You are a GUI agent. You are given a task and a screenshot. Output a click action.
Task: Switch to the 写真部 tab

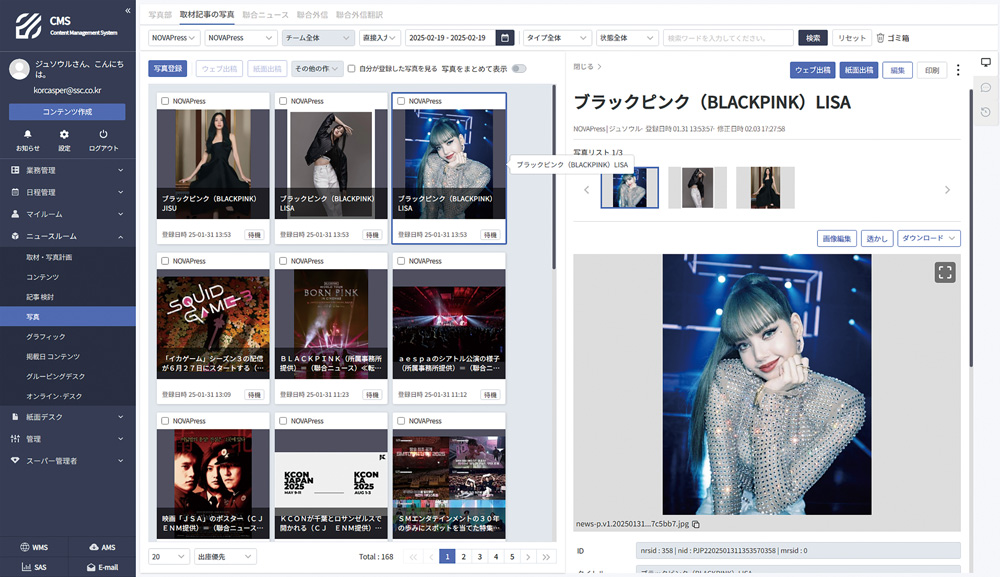(160, 15)
